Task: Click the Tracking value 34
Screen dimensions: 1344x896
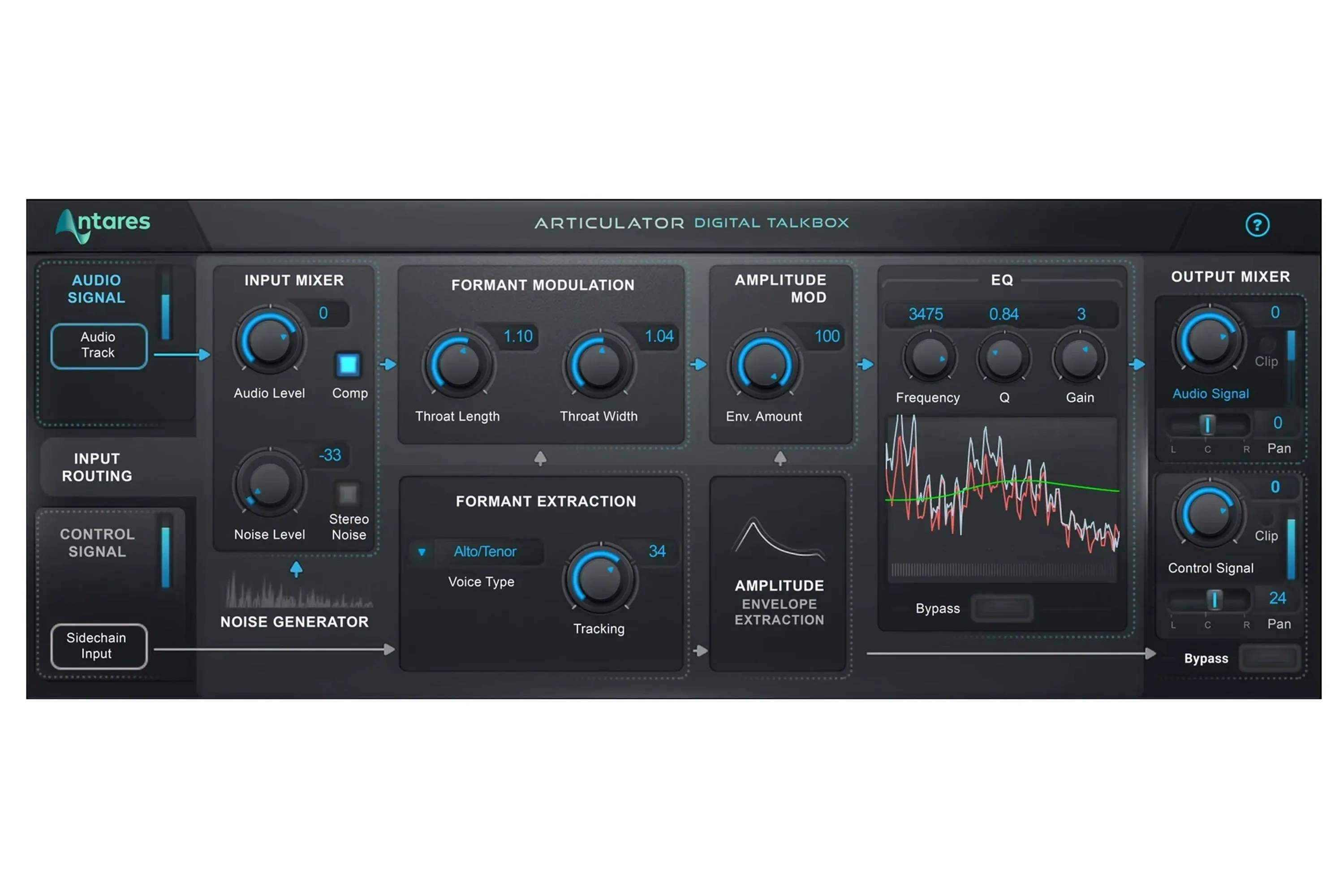Action: [657, 551]
